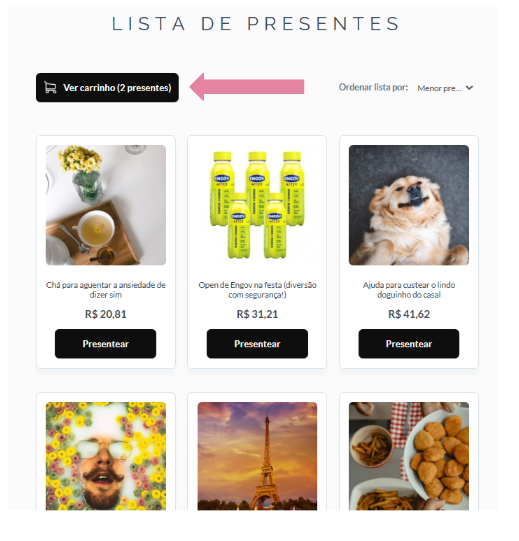Click Presentear for the doguinho do casal
This screenshot has height=541, width=519.
[409, 344]
